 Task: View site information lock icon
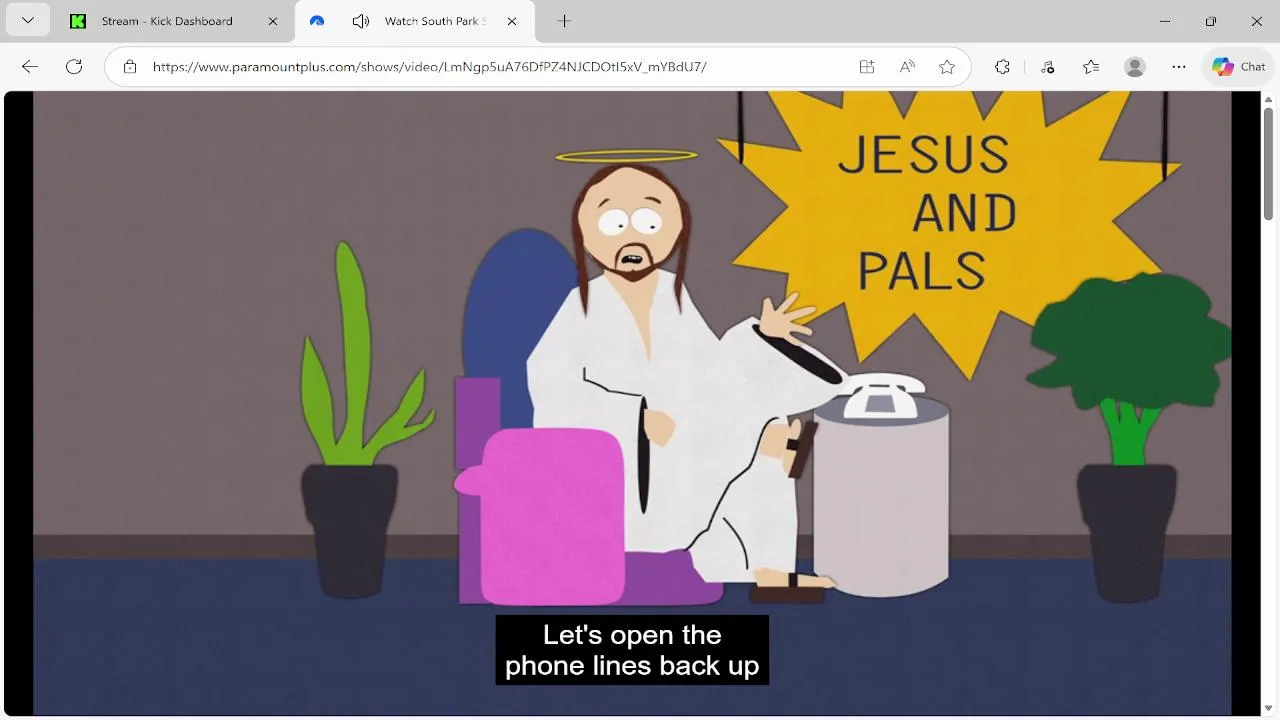[130, 67]
